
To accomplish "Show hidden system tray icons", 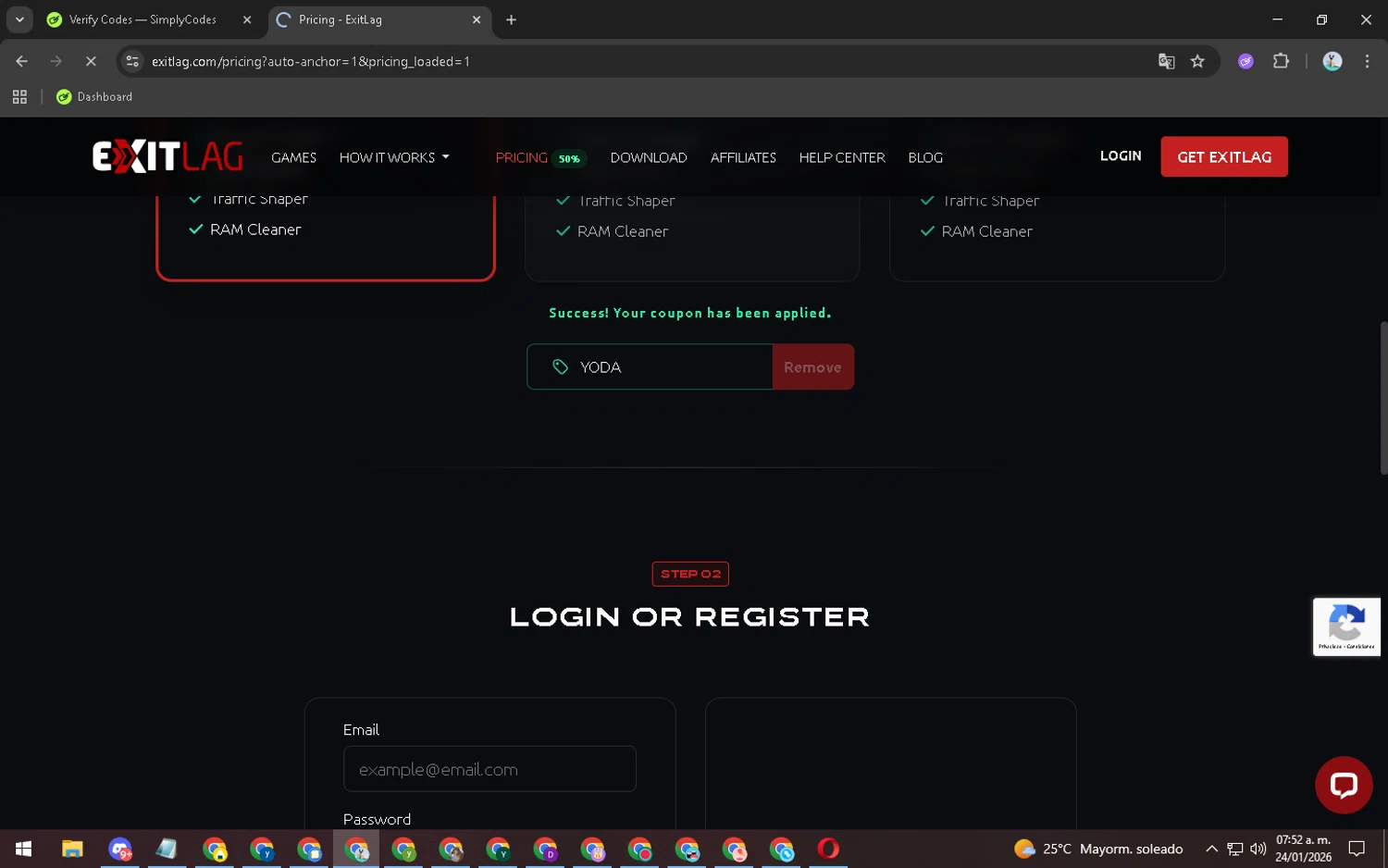I will click(x=1211, y=849).
